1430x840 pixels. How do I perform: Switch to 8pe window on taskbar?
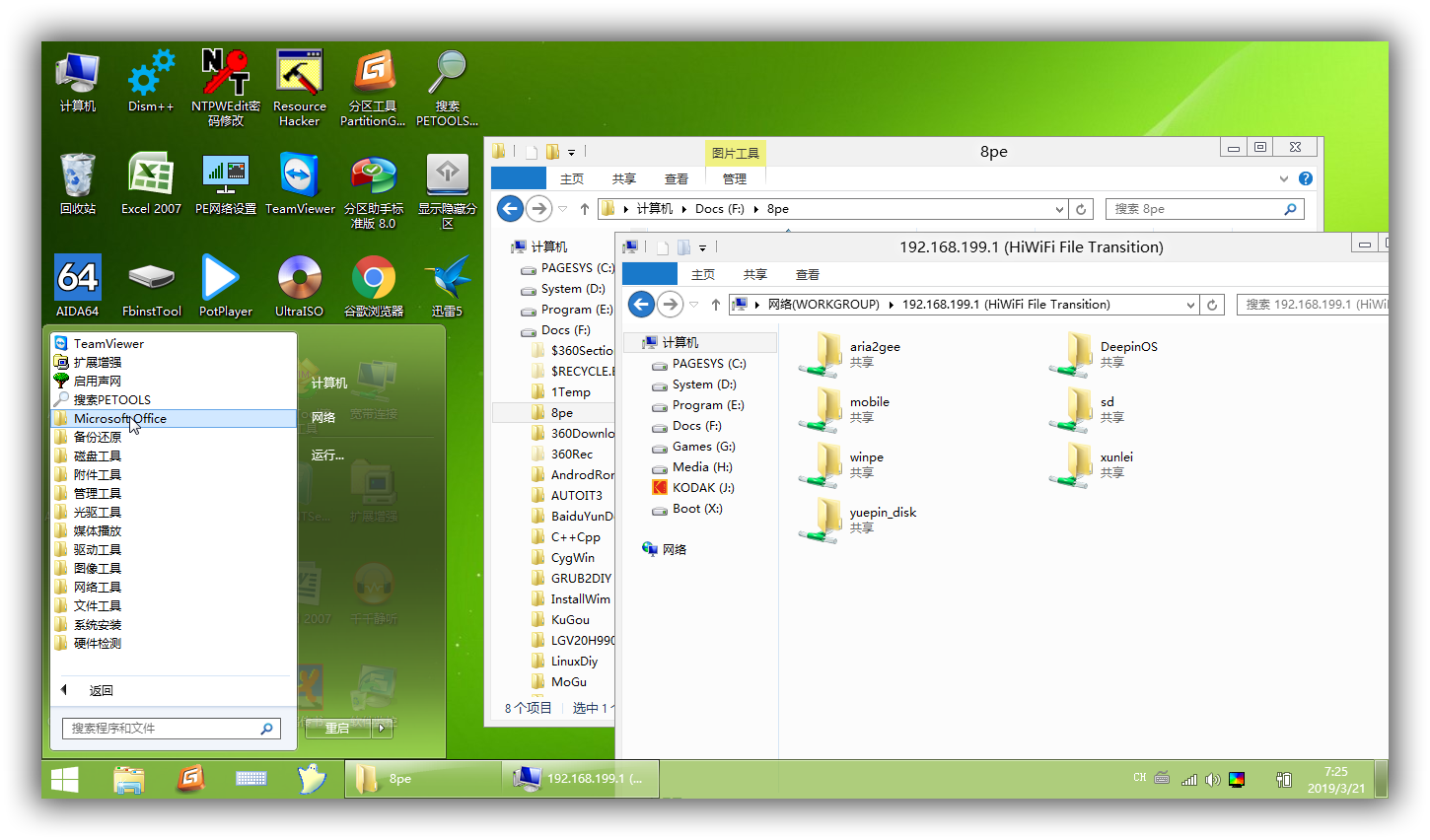(x=422, y=779)
